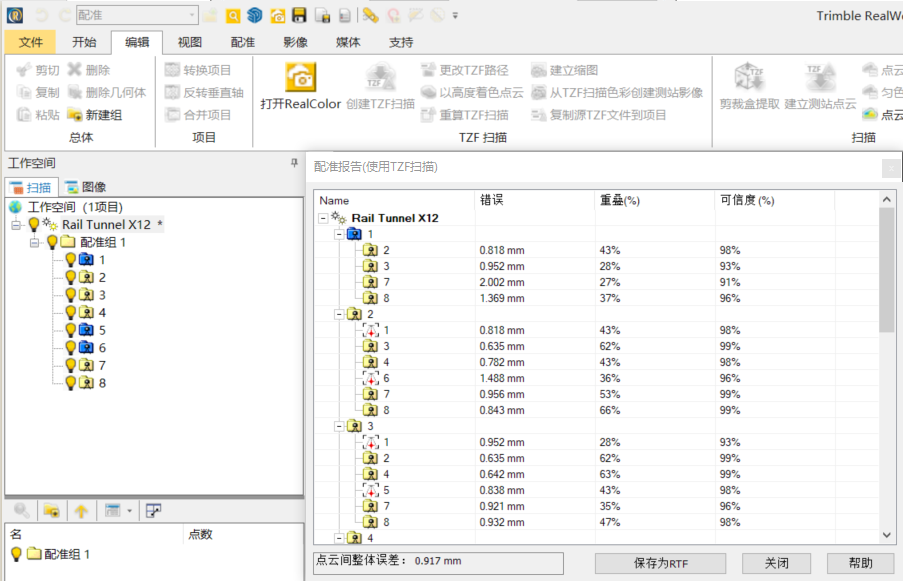Open the quick access toolbar customize arrow
This screenshot has height=581, width=903.
pyautogui.click(x=455, y=16)
